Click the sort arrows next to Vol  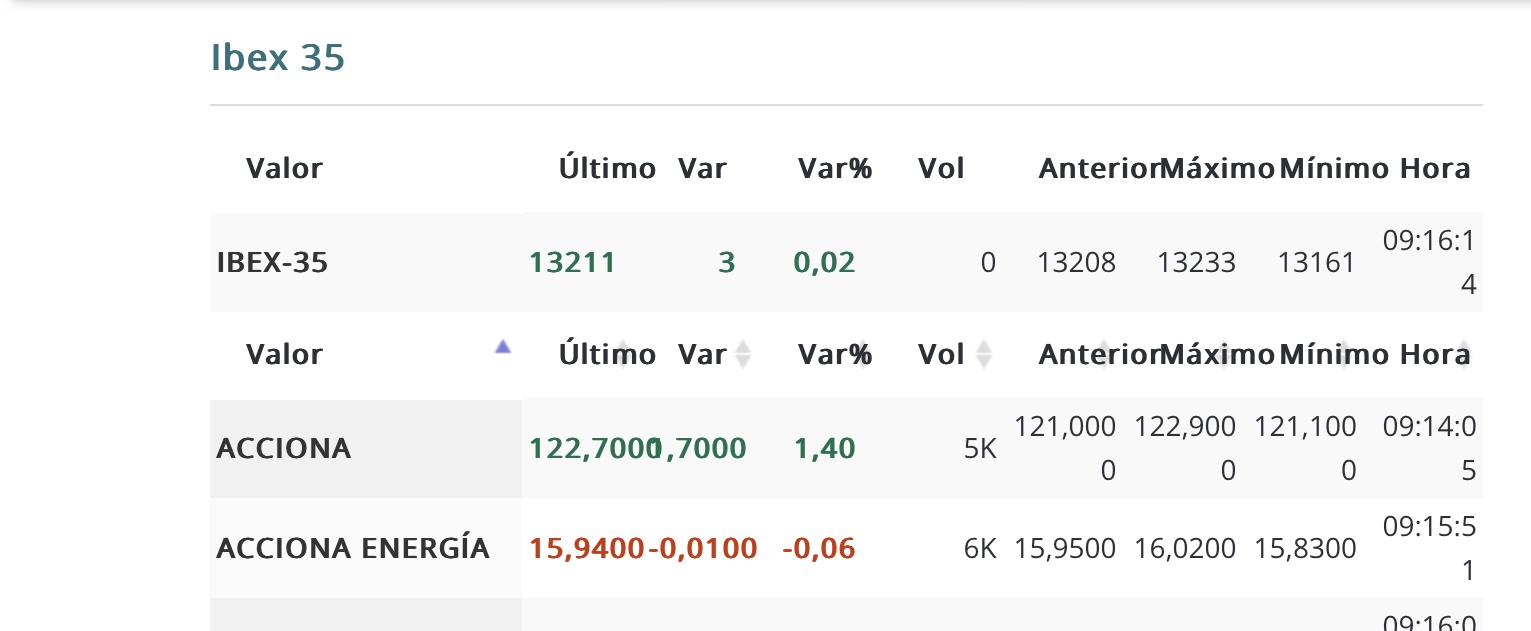click(983, 354)
